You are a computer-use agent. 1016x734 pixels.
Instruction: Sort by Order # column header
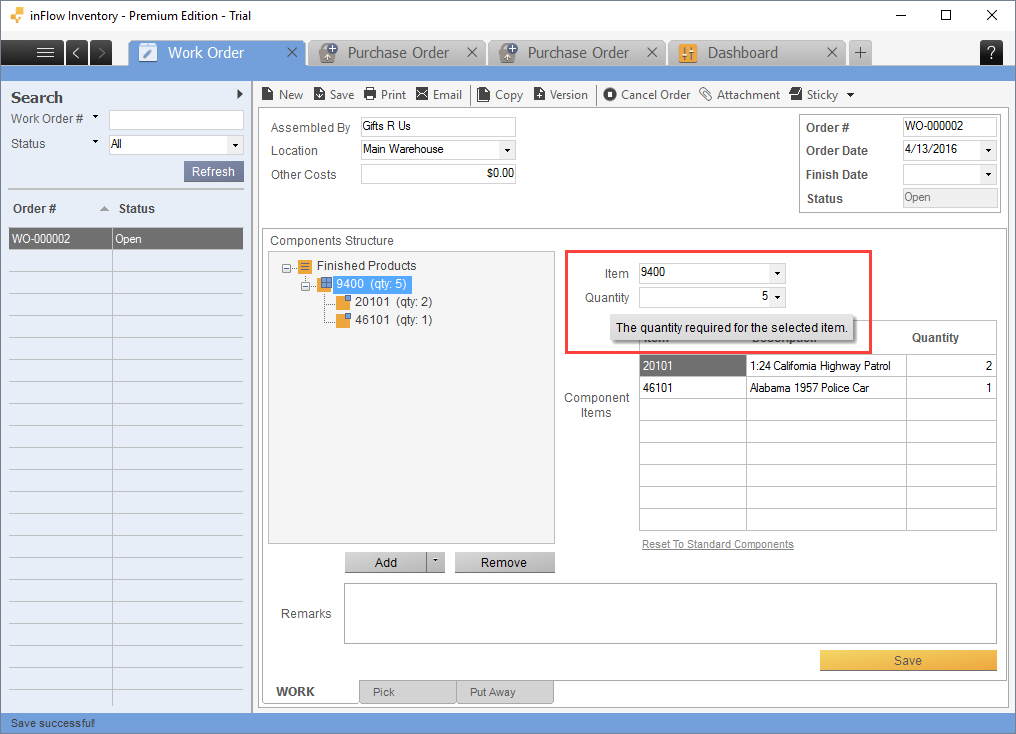coord(61,209)
